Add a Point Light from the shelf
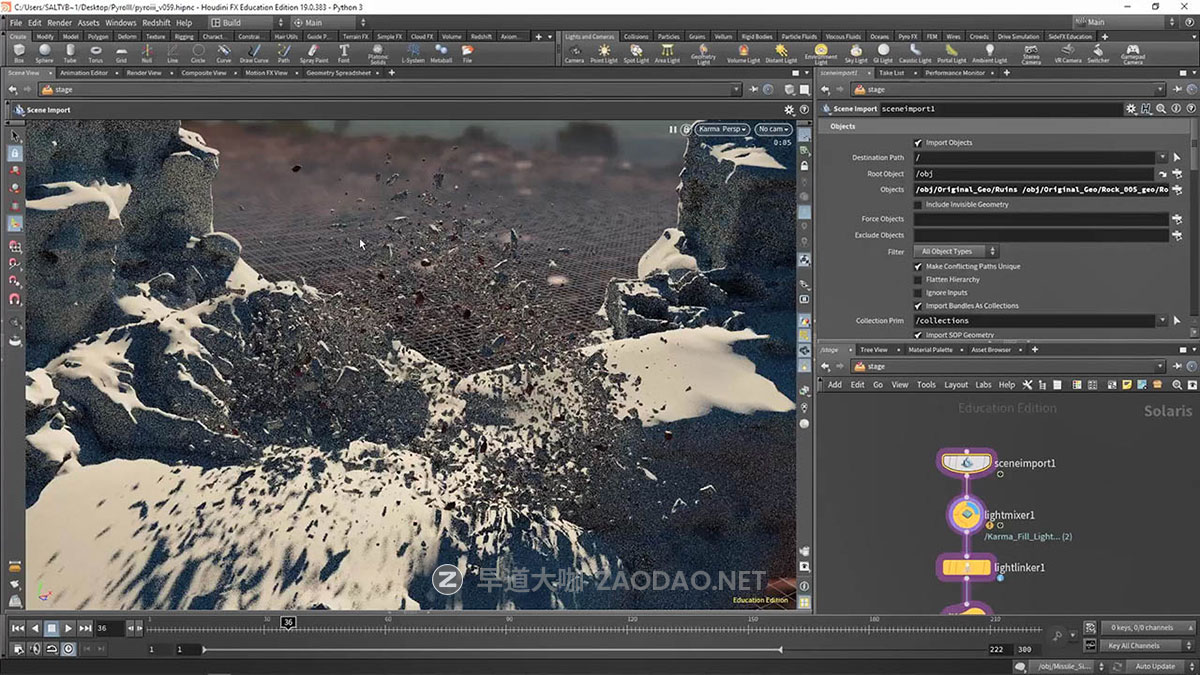 point(604,53)
